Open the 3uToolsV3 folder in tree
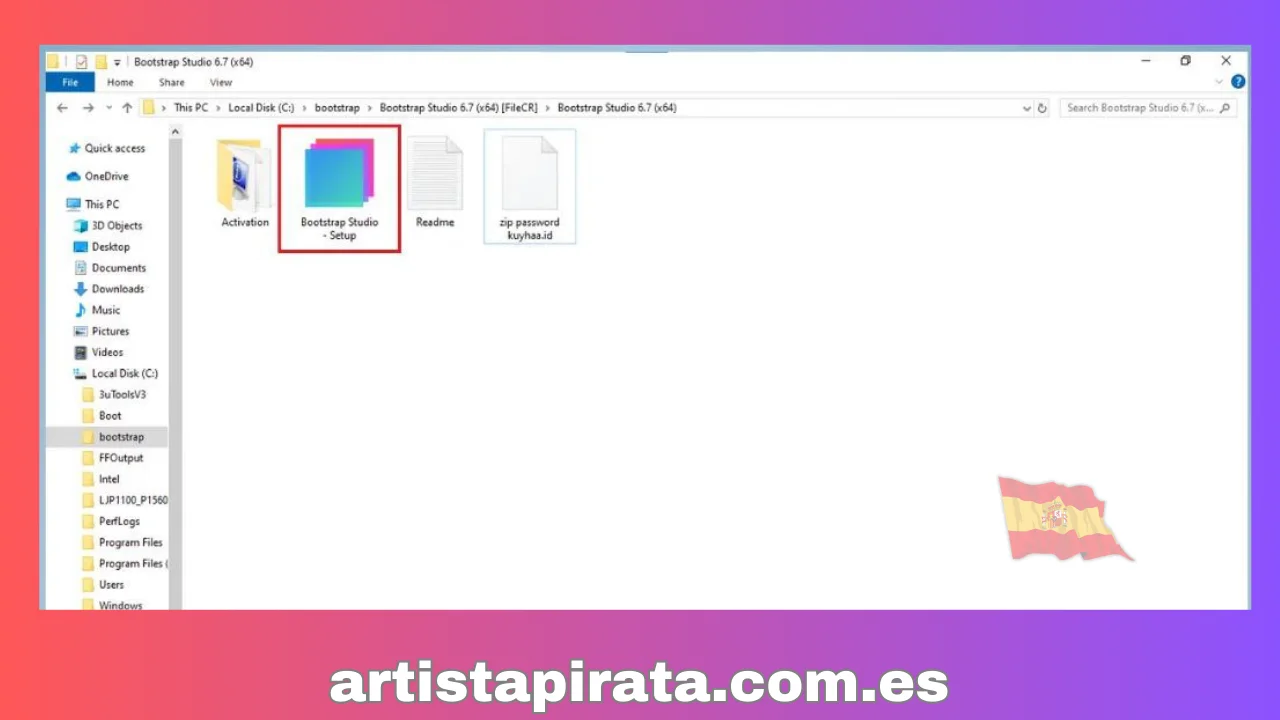1280x720 pixels. [114, 394]
